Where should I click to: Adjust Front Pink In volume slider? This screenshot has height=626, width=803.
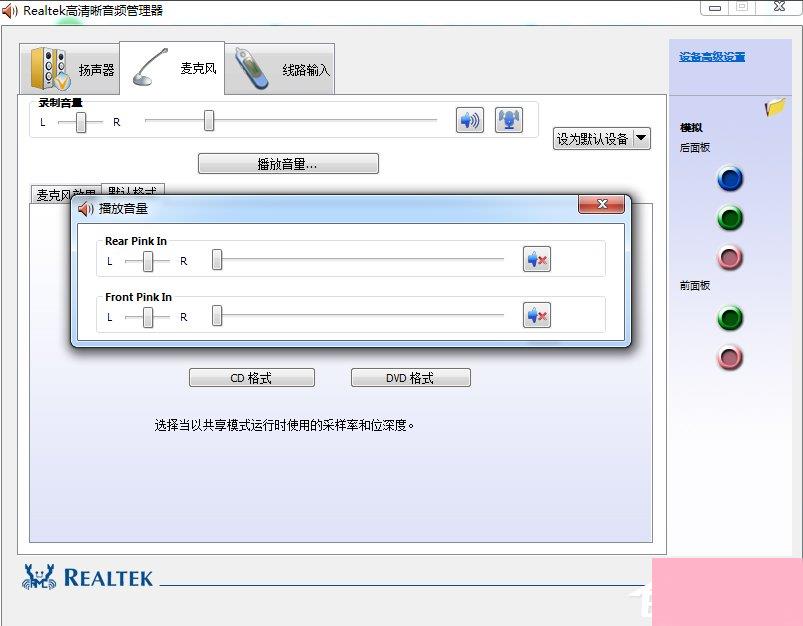click(217, 315)
